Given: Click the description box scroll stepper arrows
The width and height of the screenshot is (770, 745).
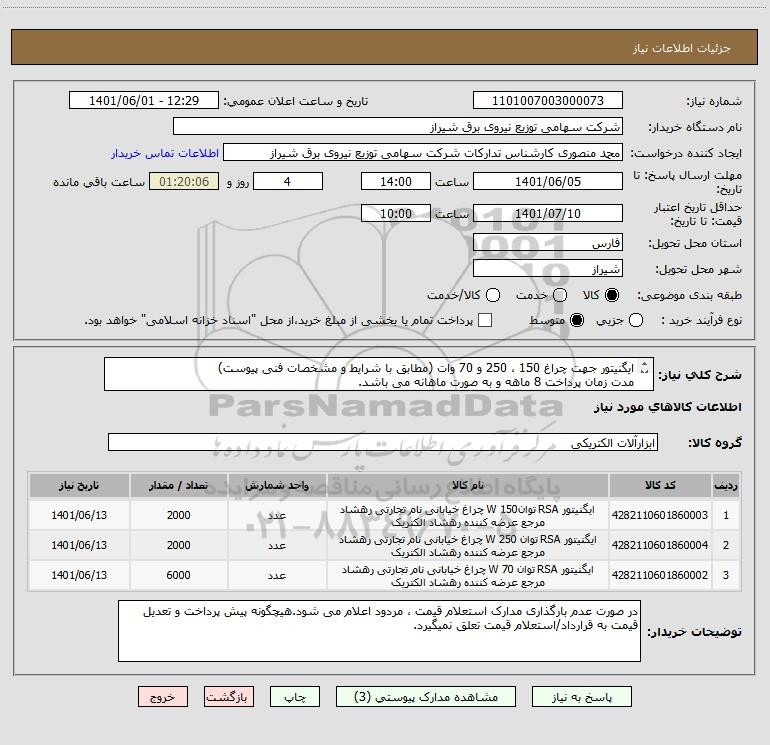Looking at the screenshot, I should click(645, 367).
